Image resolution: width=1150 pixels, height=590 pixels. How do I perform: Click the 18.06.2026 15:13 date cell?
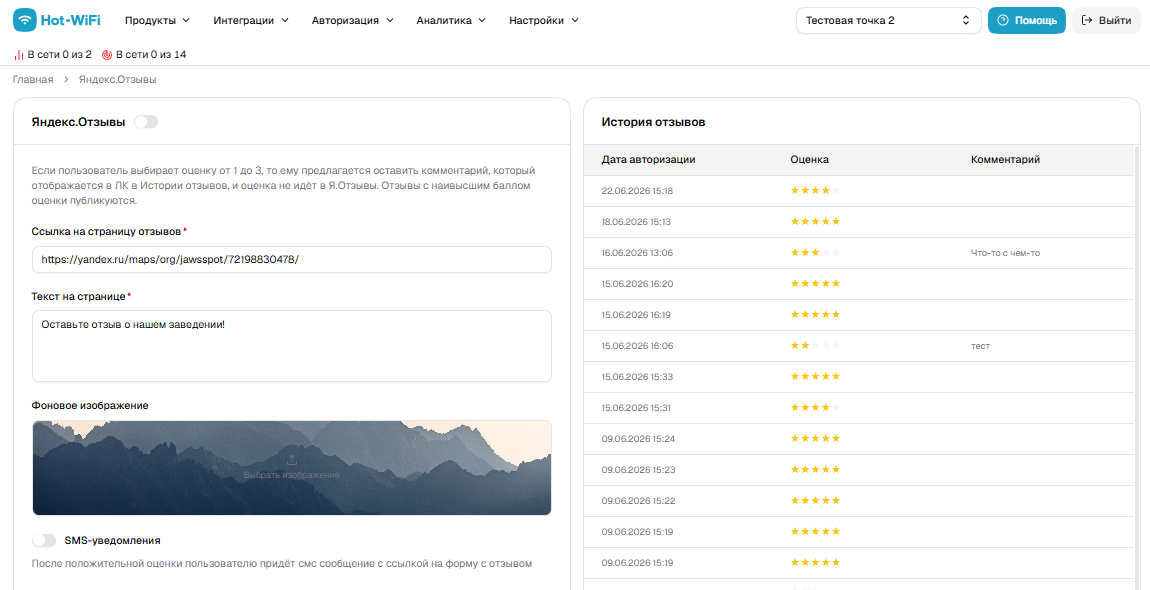coord(637,222)
